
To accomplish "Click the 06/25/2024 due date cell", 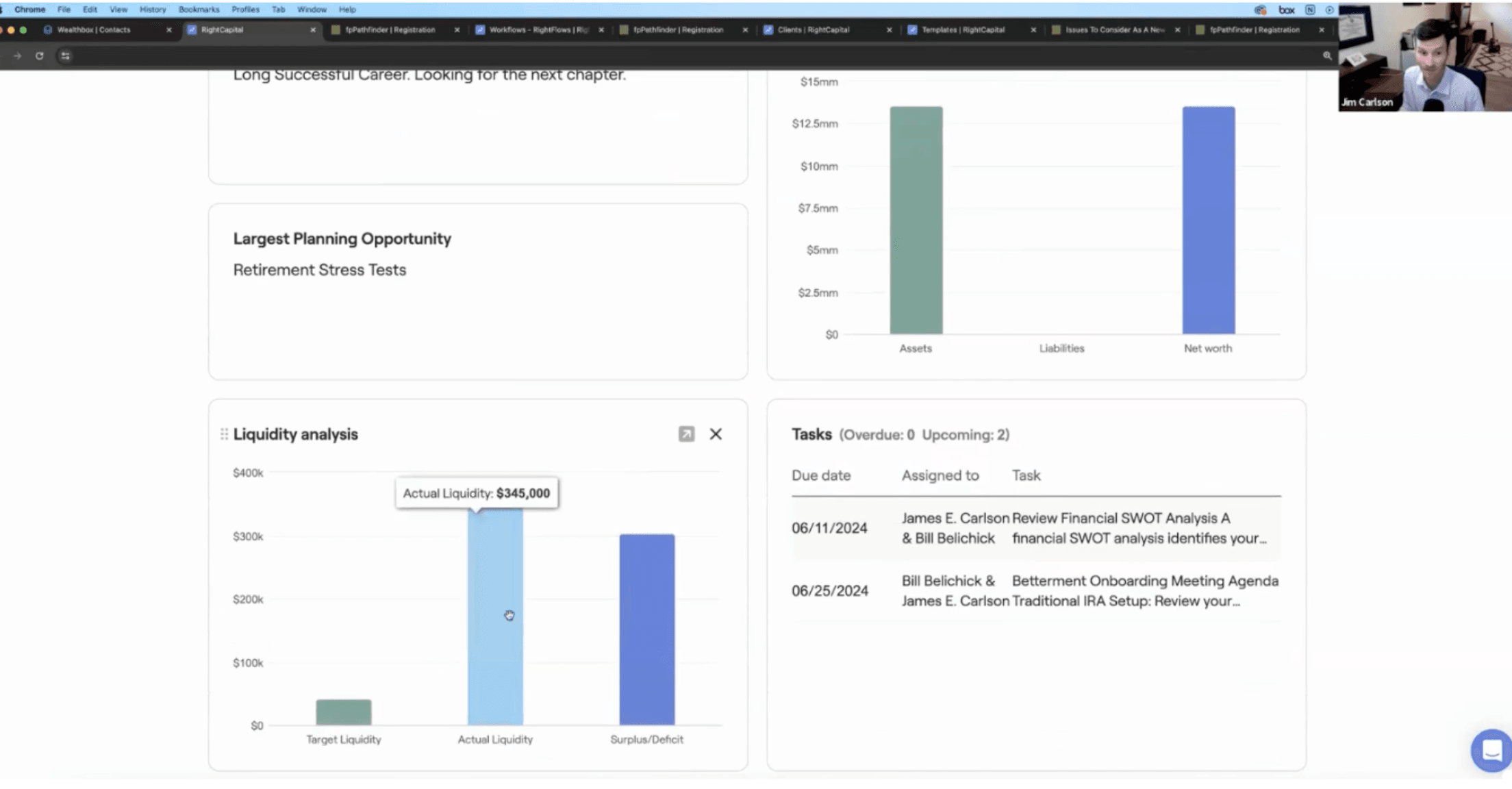I will [x=829, y=591].
